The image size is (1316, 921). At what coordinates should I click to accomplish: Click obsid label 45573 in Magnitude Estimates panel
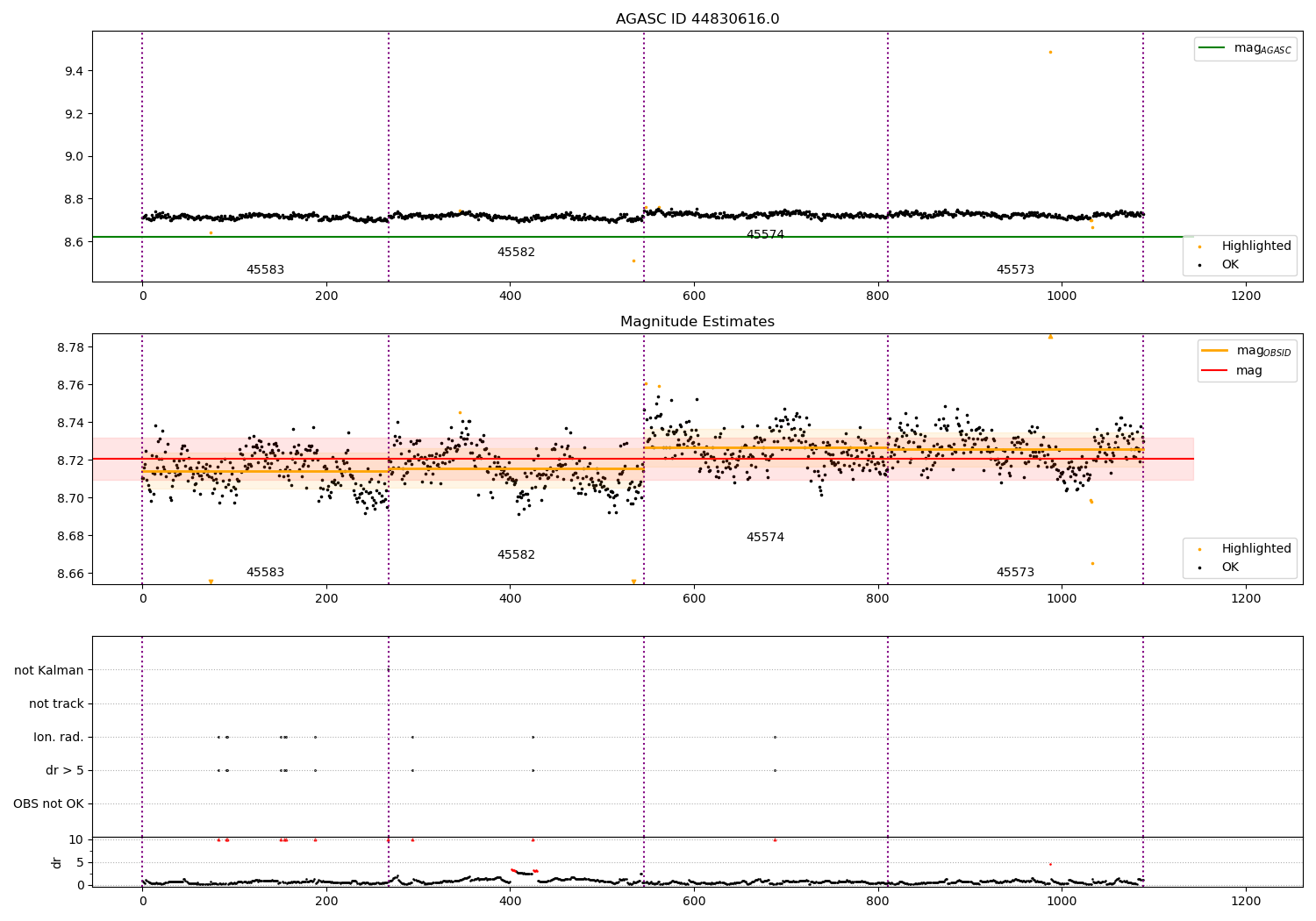click(1015, 573)
